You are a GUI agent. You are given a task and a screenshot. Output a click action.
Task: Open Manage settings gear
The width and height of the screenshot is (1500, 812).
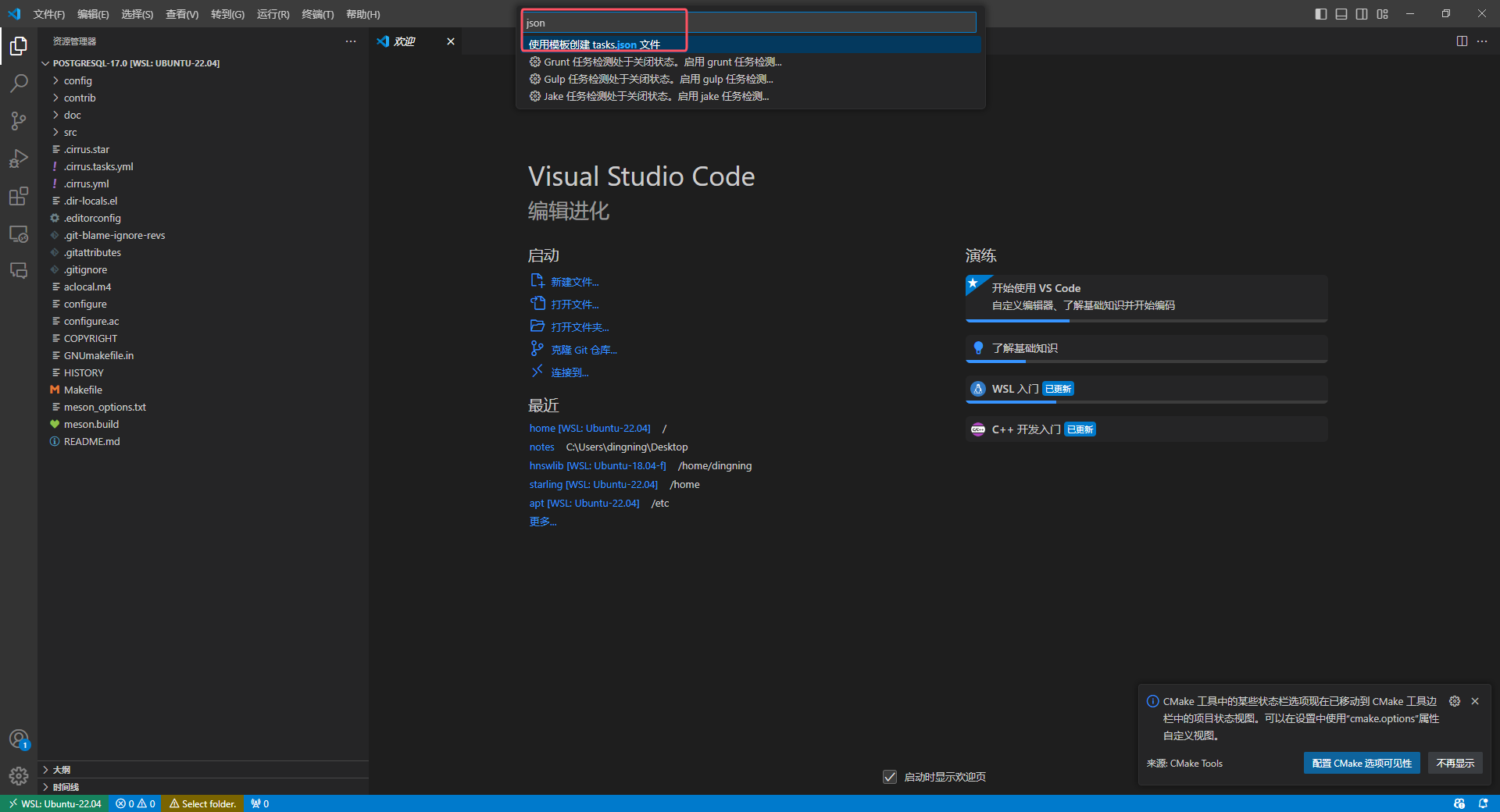click(19, 775)
